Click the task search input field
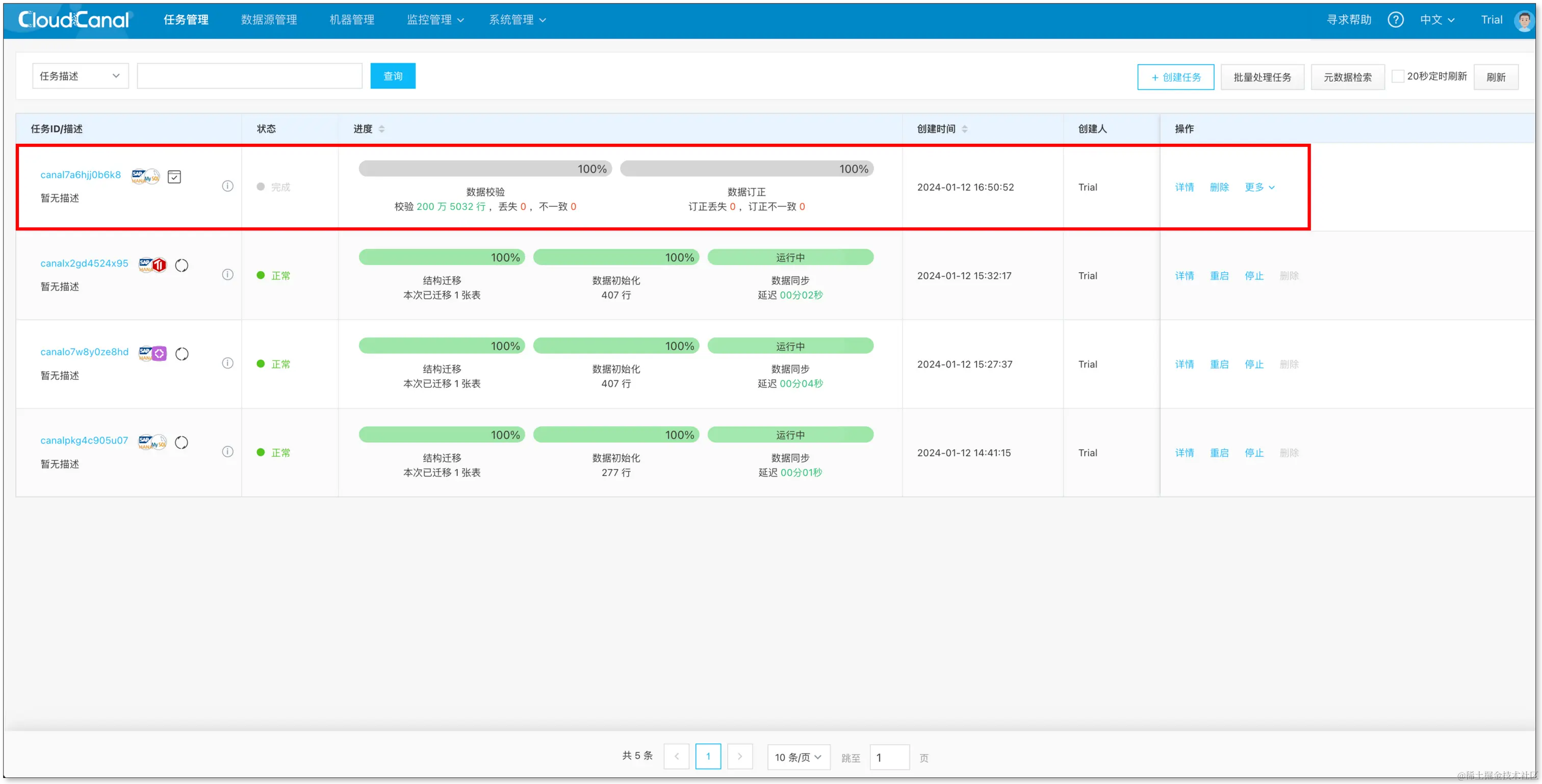1542x784 pixels. point(250,76)
